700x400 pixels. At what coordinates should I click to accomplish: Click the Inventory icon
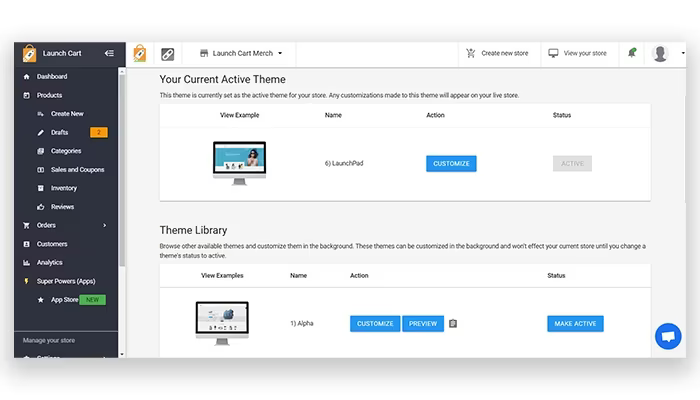pyautogui.click(x=41, y=188)
